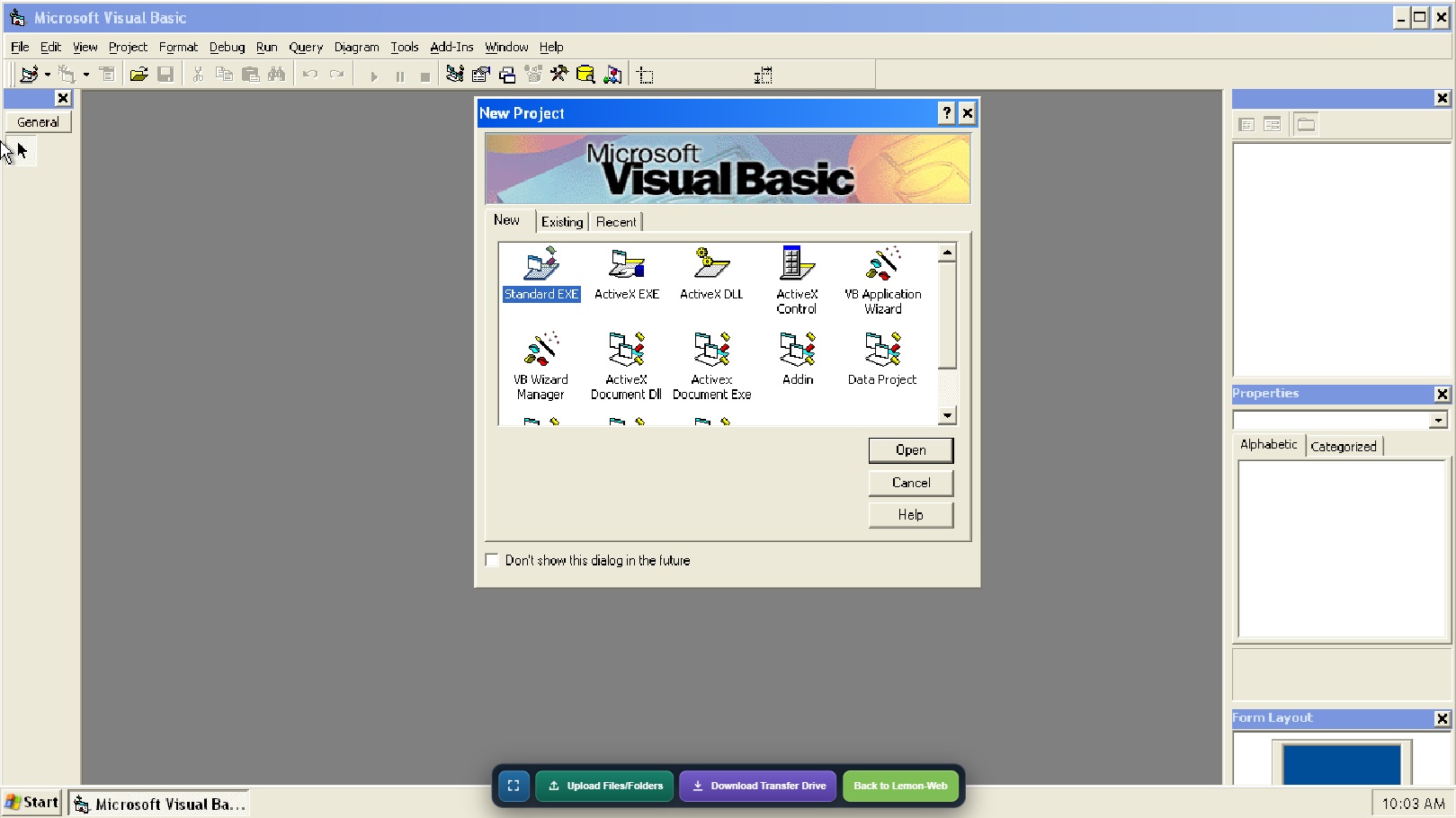Open the Visual Component Manager icon

612,75
